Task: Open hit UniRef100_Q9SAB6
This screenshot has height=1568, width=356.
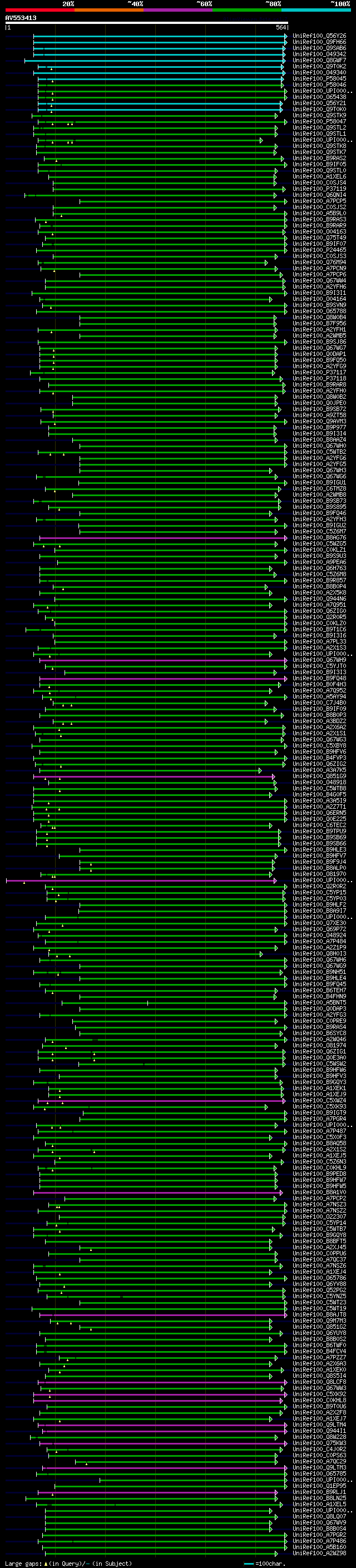Action: pos(319,48)
